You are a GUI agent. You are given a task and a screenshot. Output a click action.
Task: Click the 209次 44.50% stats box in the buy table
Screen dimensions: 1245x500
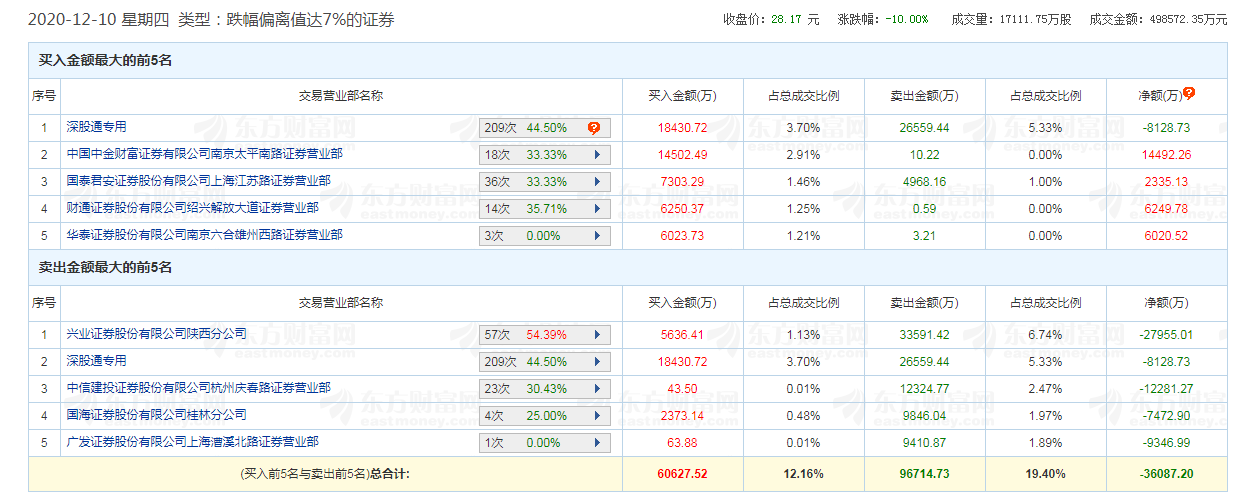click(x=530, y=128)
